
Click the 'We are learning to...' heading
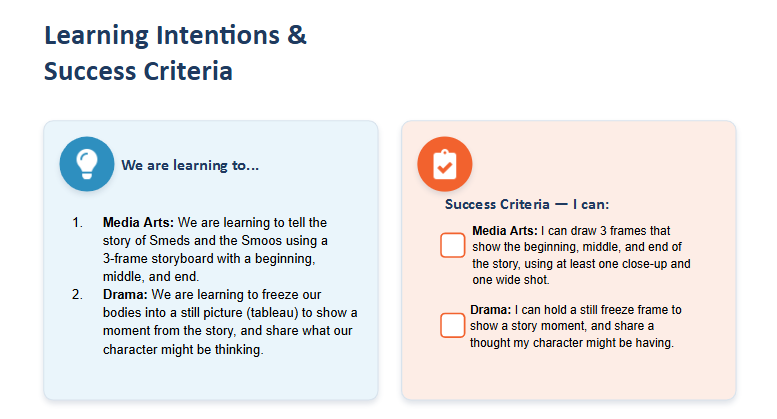pyautogui.click(x=190, y=165)
